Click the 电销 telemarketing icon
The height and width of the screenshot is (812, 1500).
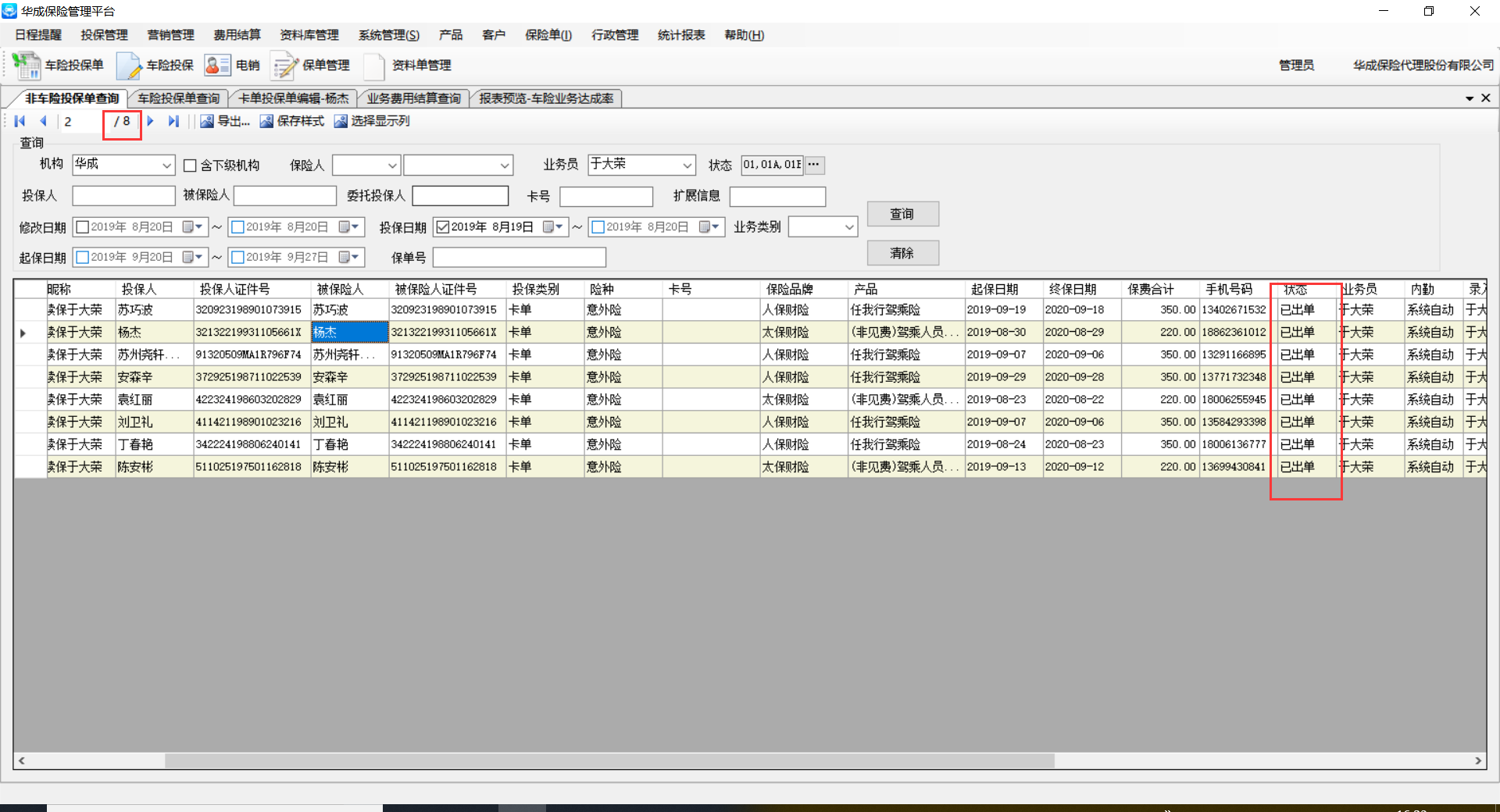[x=217, y=66]
